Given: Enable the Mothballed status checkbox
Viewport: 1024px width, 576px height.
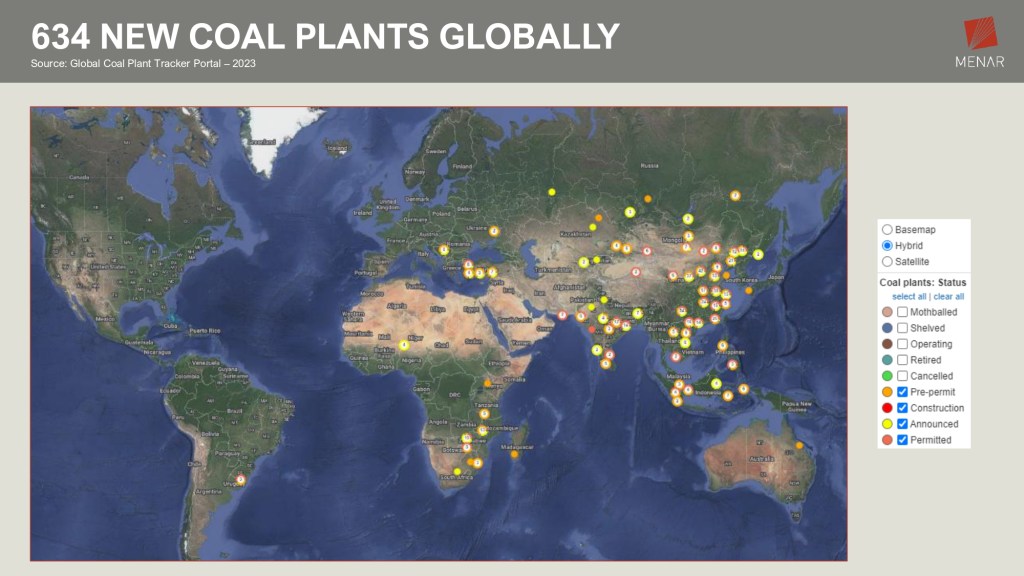Looking at the screenshot, I should [x=902, y=312].
